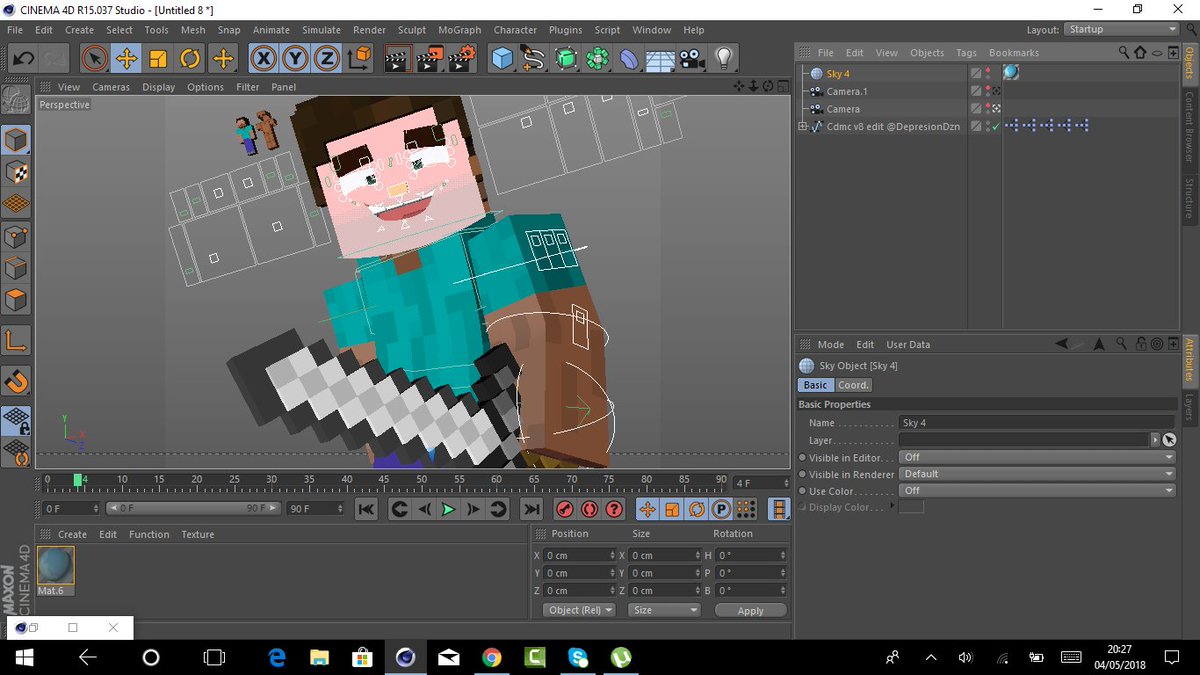Switch to Basic tab in attributes

(x=815, y=385)
